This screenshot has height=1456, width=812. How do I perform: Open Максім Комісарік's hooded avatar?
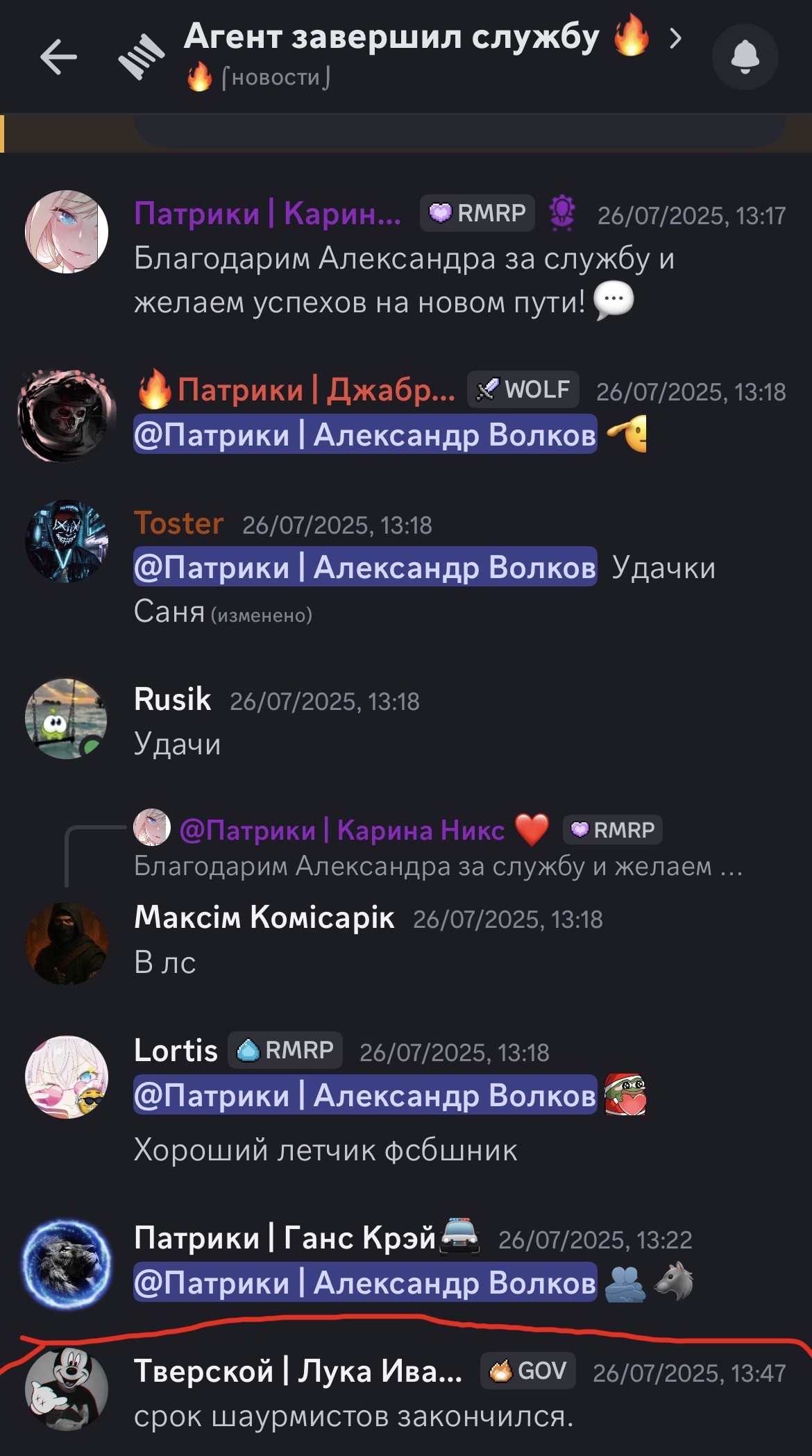[x=67, y=944]
